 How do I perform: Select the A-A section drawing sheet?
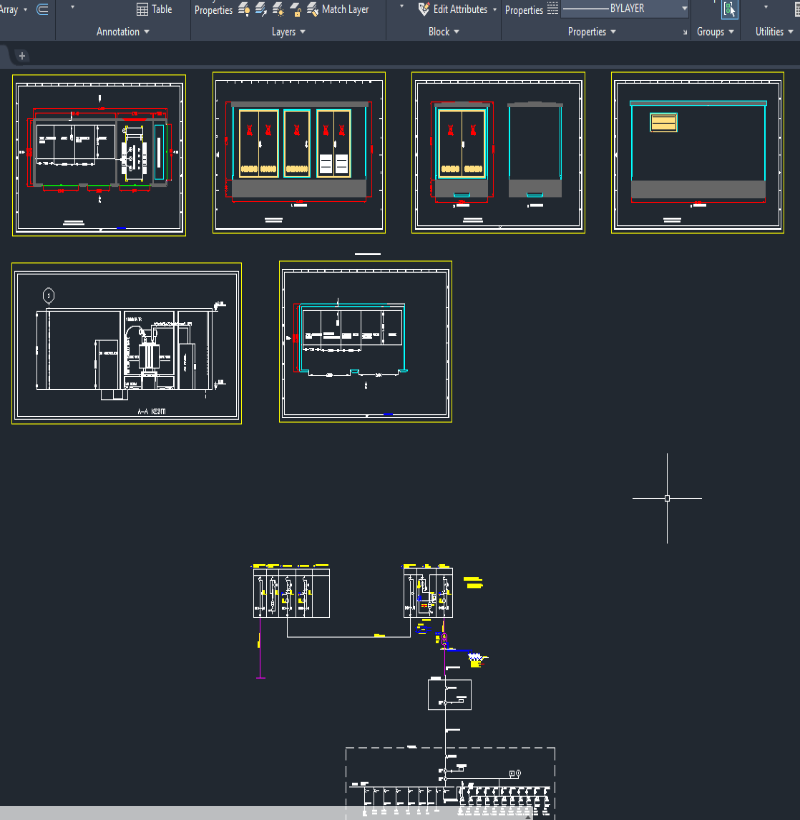click(x=126, y=343)
